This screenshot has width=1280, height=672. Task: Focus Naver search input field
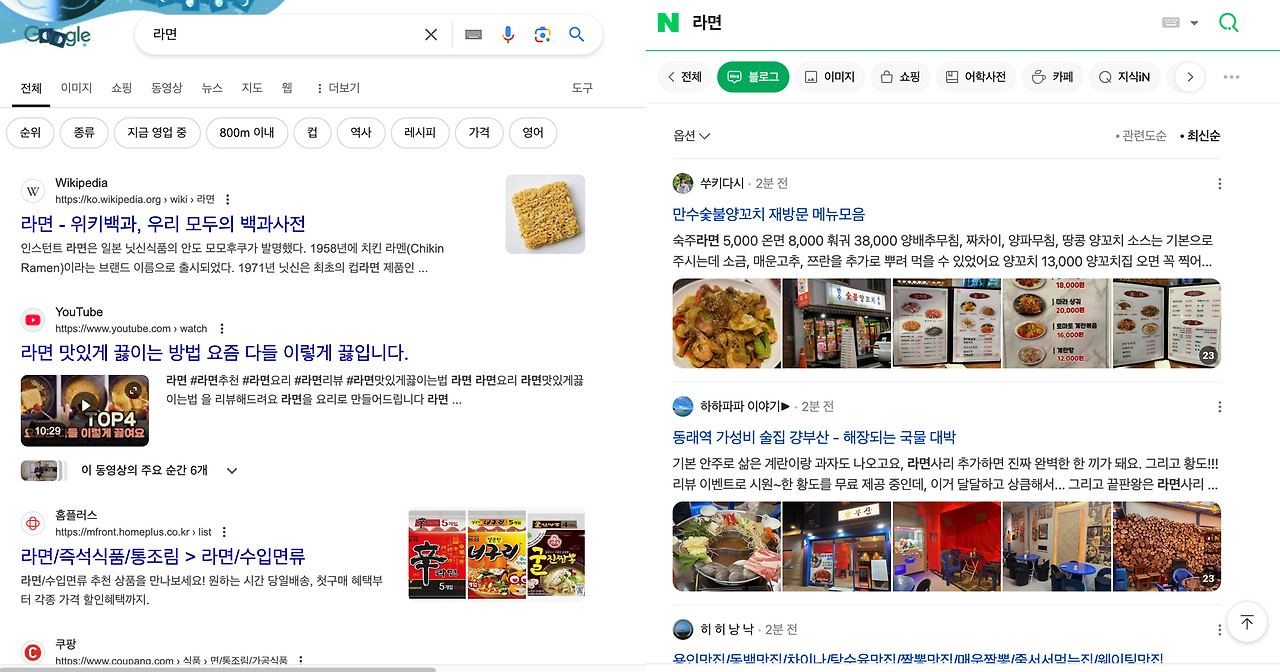(920, 23)
